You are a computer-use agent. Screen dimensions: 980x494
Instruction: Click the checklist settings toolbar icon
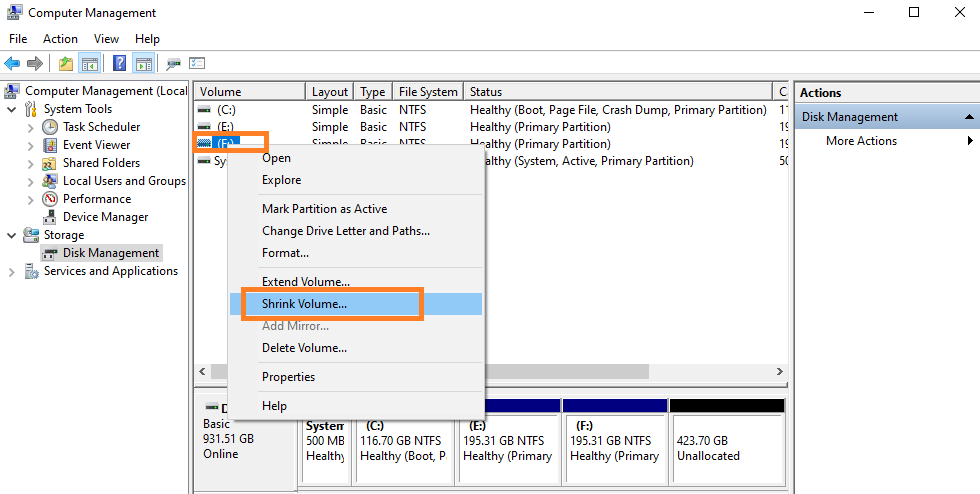tap(197, 63)
